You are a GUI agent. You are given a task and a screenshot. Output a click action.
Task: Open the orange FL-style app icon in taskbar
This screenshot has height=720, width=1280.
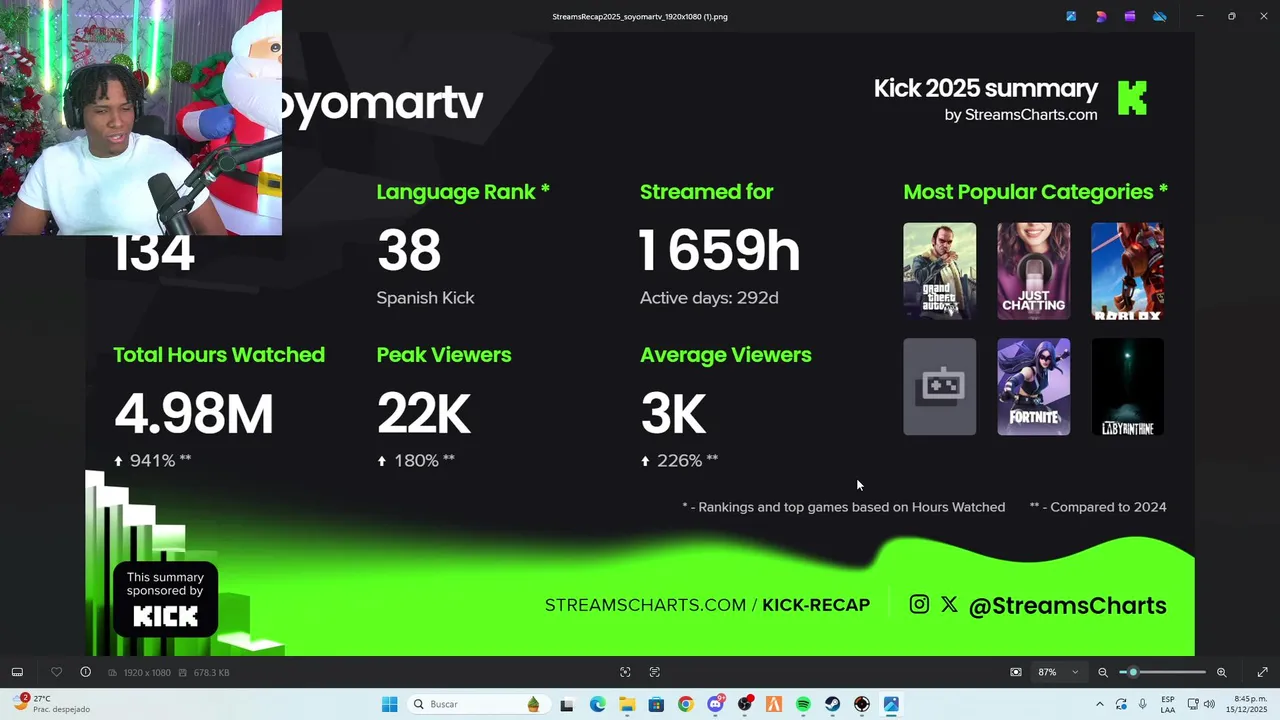774,704
